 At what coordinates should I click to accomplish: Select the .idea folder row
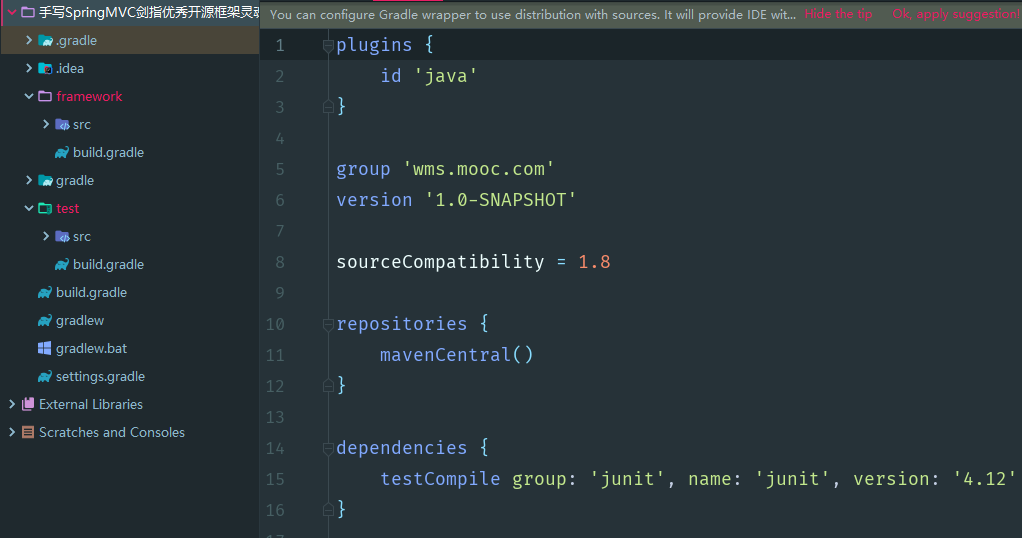click(130, 68)
